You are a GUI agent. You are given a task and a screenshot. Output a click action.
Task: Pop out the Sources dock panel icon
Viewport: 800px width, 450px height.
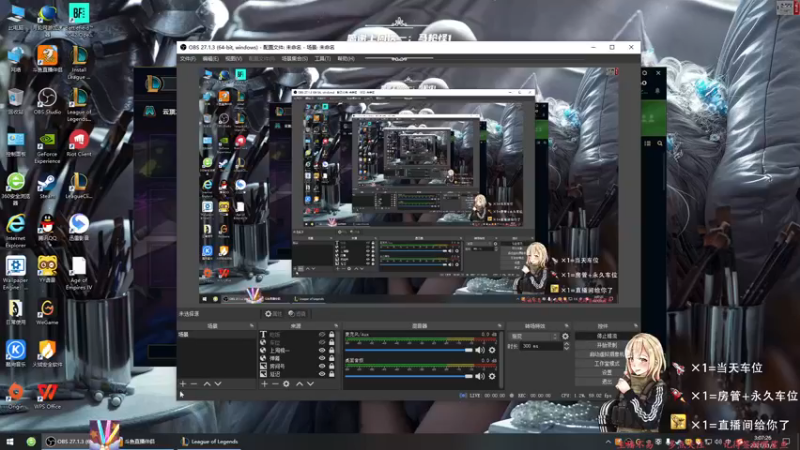[336, 326]
